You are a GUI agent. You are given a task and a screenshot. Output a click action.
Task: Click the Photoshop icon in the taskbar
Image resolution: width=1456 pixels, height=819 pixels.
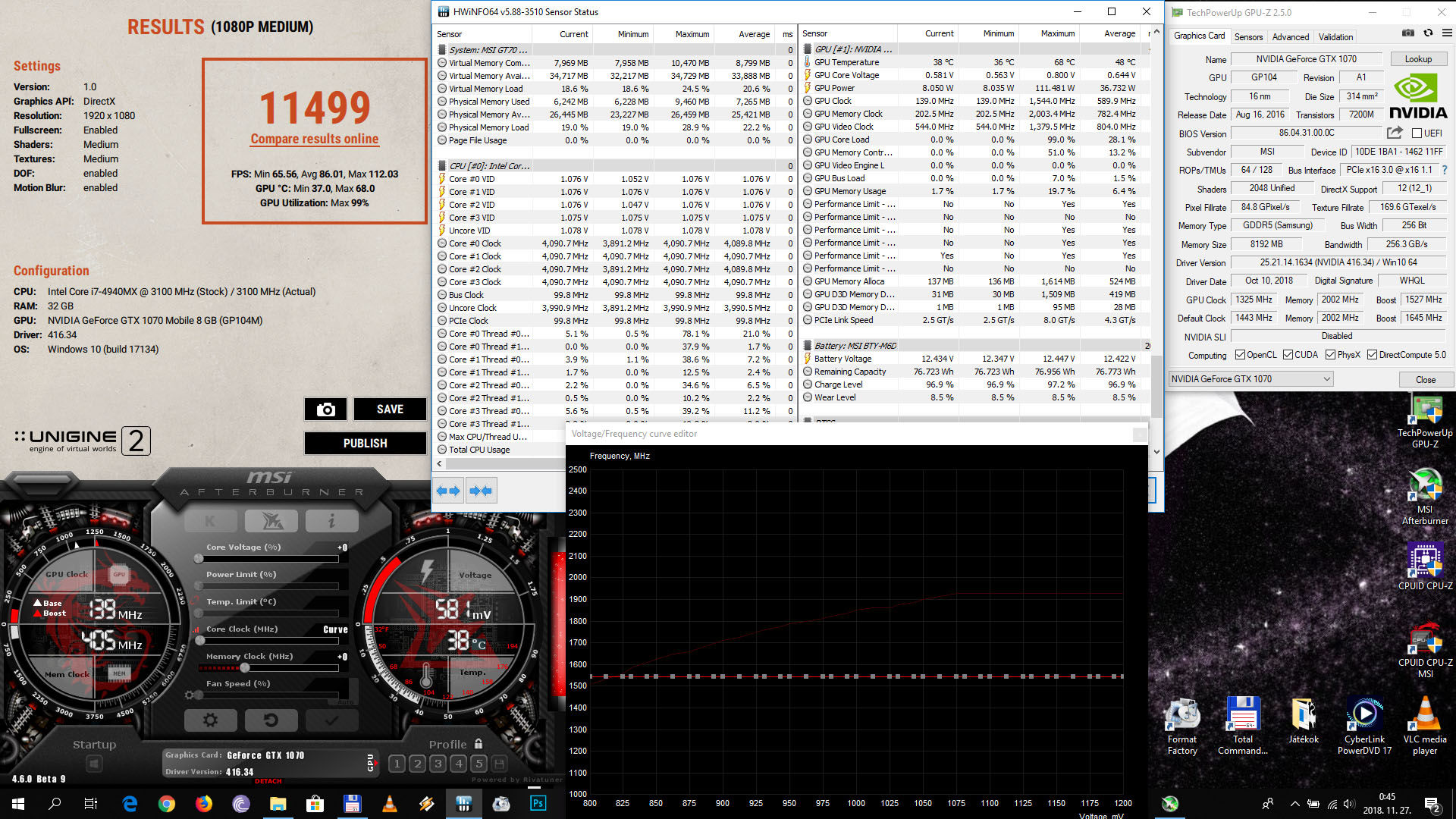pyautogui.click(x=538, y=804)
